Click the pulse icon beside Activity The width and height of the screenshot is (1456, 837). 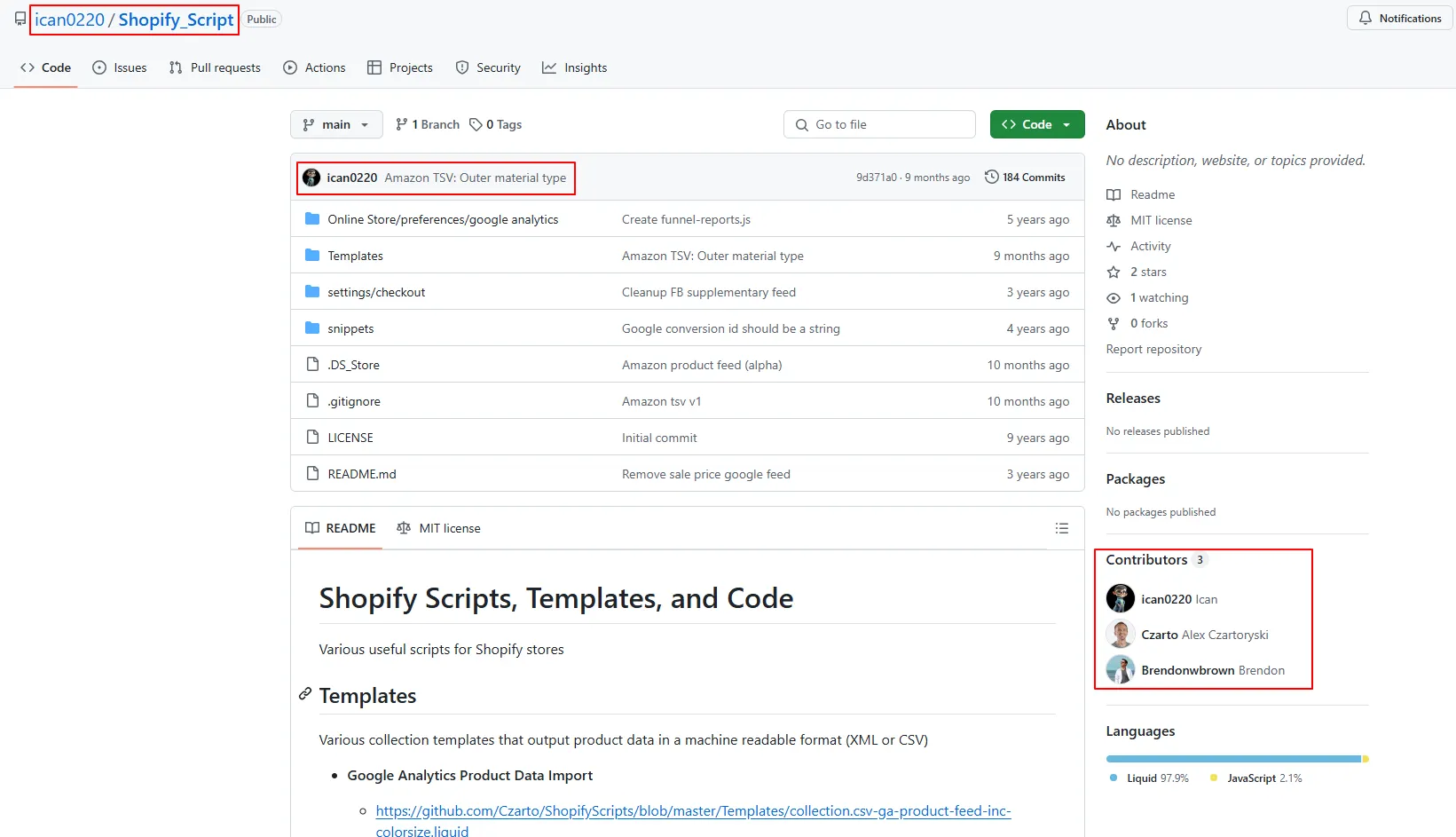(1114, 247)
